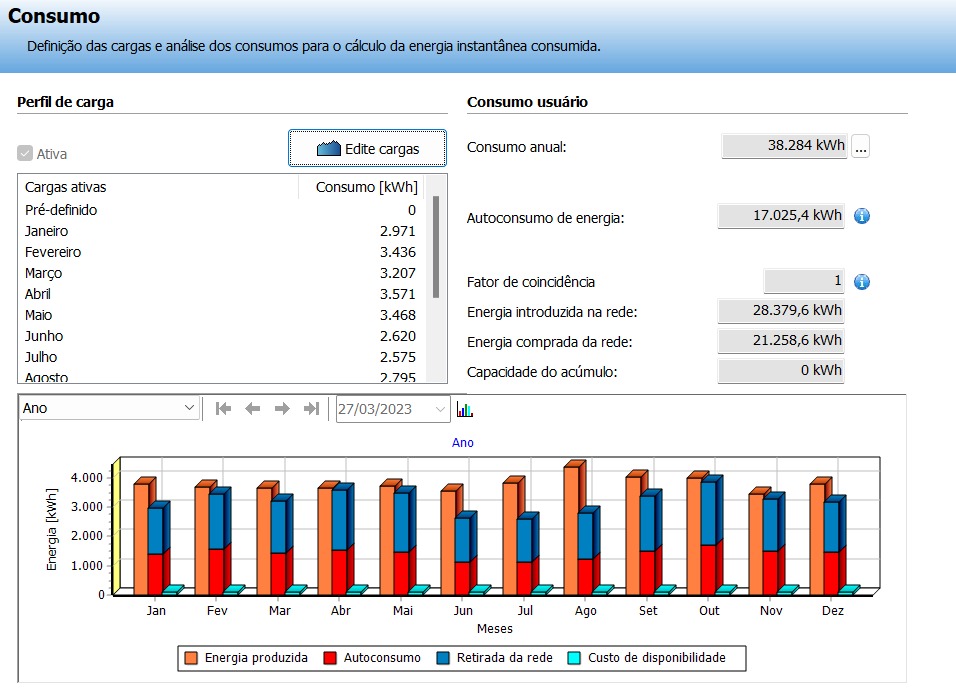Click the Energia produzida legend swatch
The width and height of the screenshot is (956, 699).
click(x=191, y=658)
